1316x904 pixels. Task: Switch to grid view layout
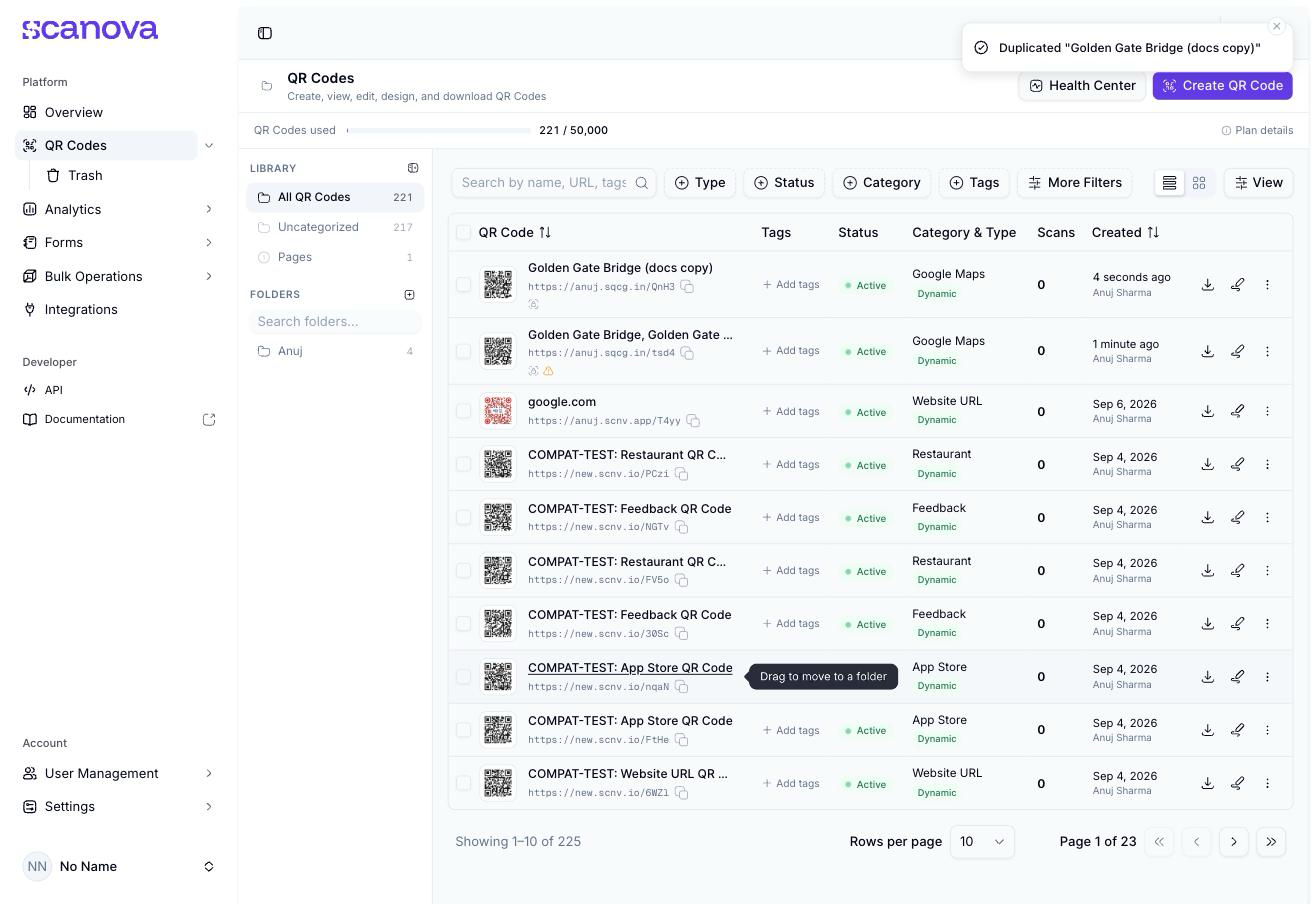[x=1199, y=183]
